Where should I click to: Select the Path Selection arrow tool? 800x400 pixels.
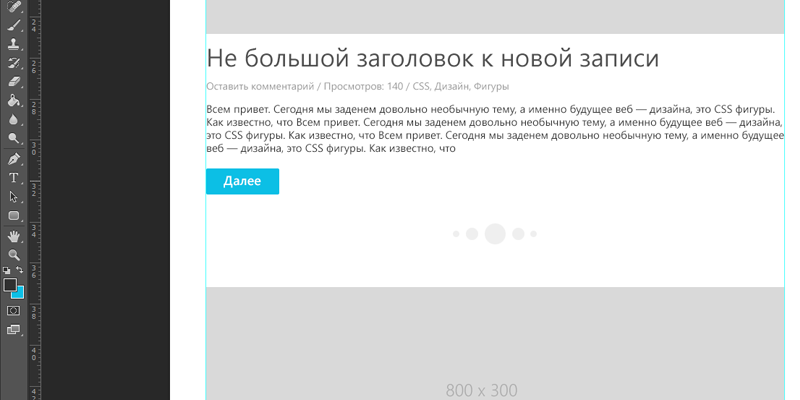(x=14, y=197)
